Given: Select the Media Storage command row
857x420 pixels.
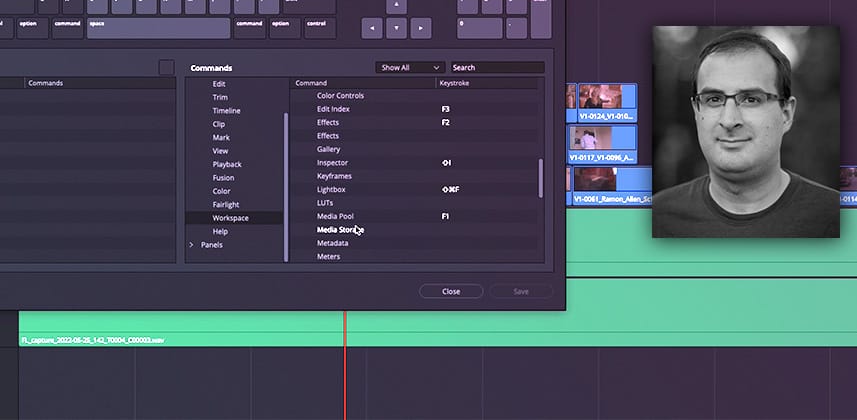Looking at the screenshot, I should coord(414,230).
